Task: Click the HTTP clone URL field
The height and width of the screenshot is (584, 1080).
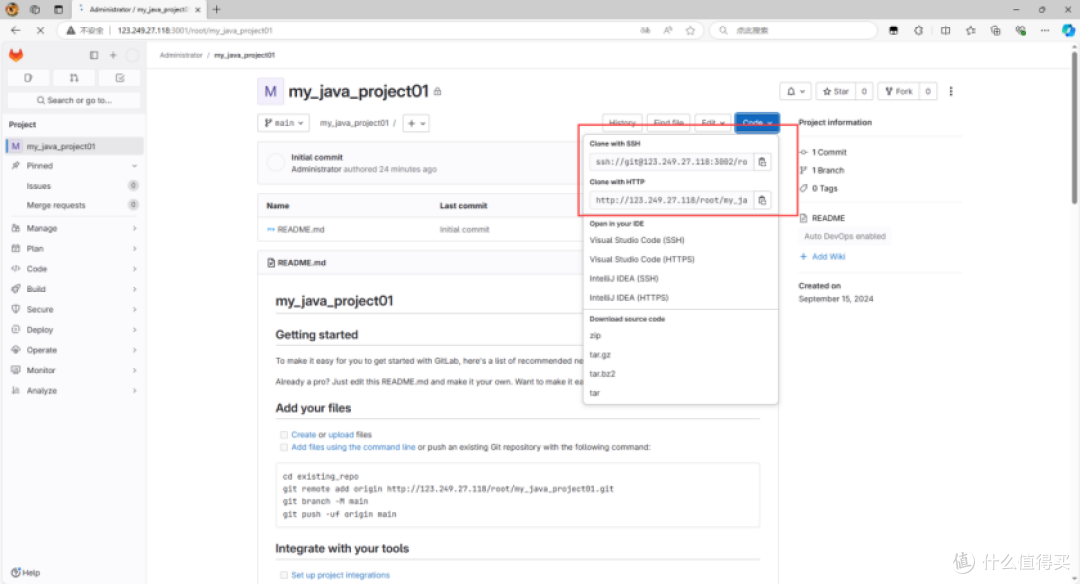Action: coord(672,200)
